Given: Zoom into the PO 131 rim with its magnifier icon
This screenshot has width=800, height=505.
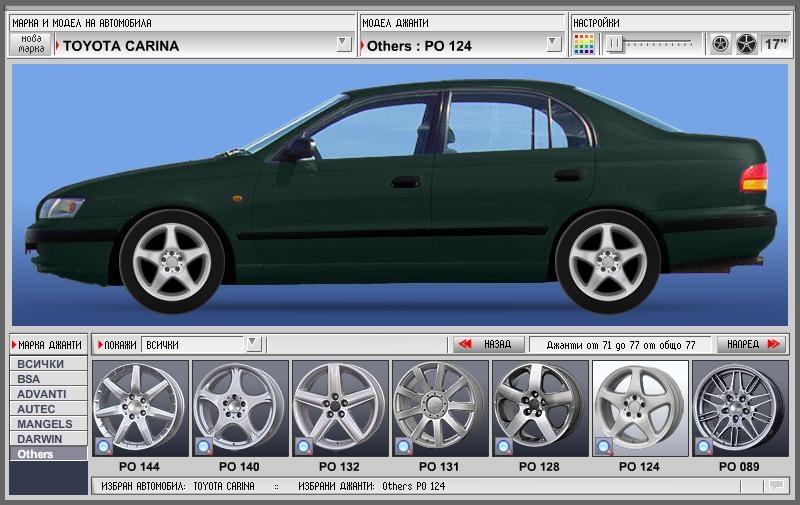Looking at the screenshot, I should 404,447.
